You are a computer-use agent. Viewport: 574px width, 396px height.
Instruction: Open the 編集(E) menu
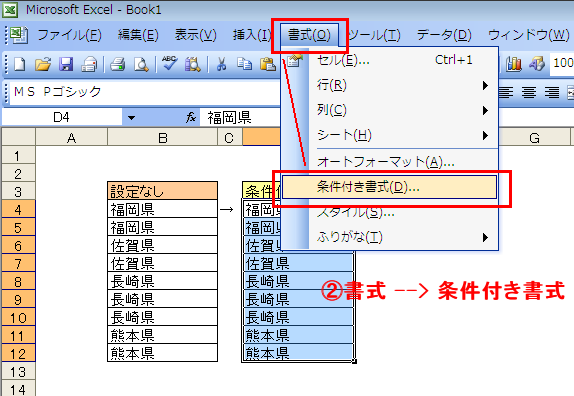[x=138, y=36]
